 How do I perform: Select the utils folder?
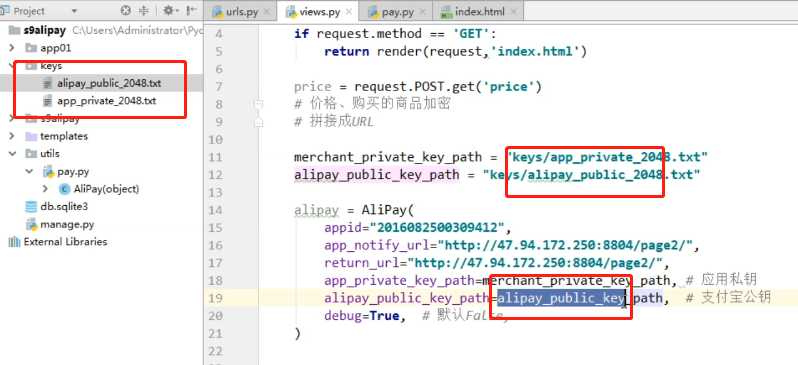tap(50, 154)
